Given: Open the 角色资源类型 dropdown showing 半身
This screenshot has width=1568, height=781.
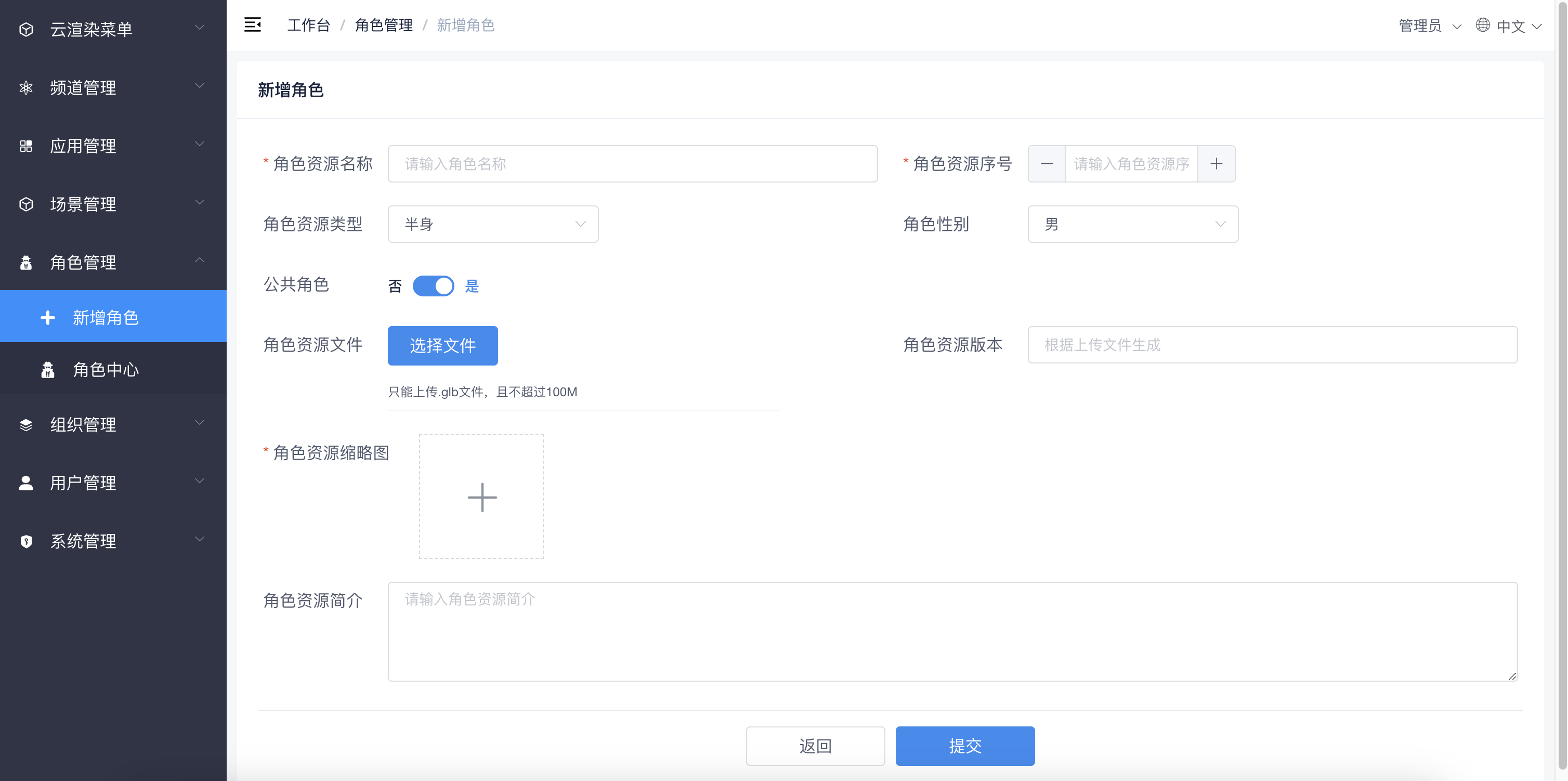Looking at the screenshot, I should click(x=493, y=224).
